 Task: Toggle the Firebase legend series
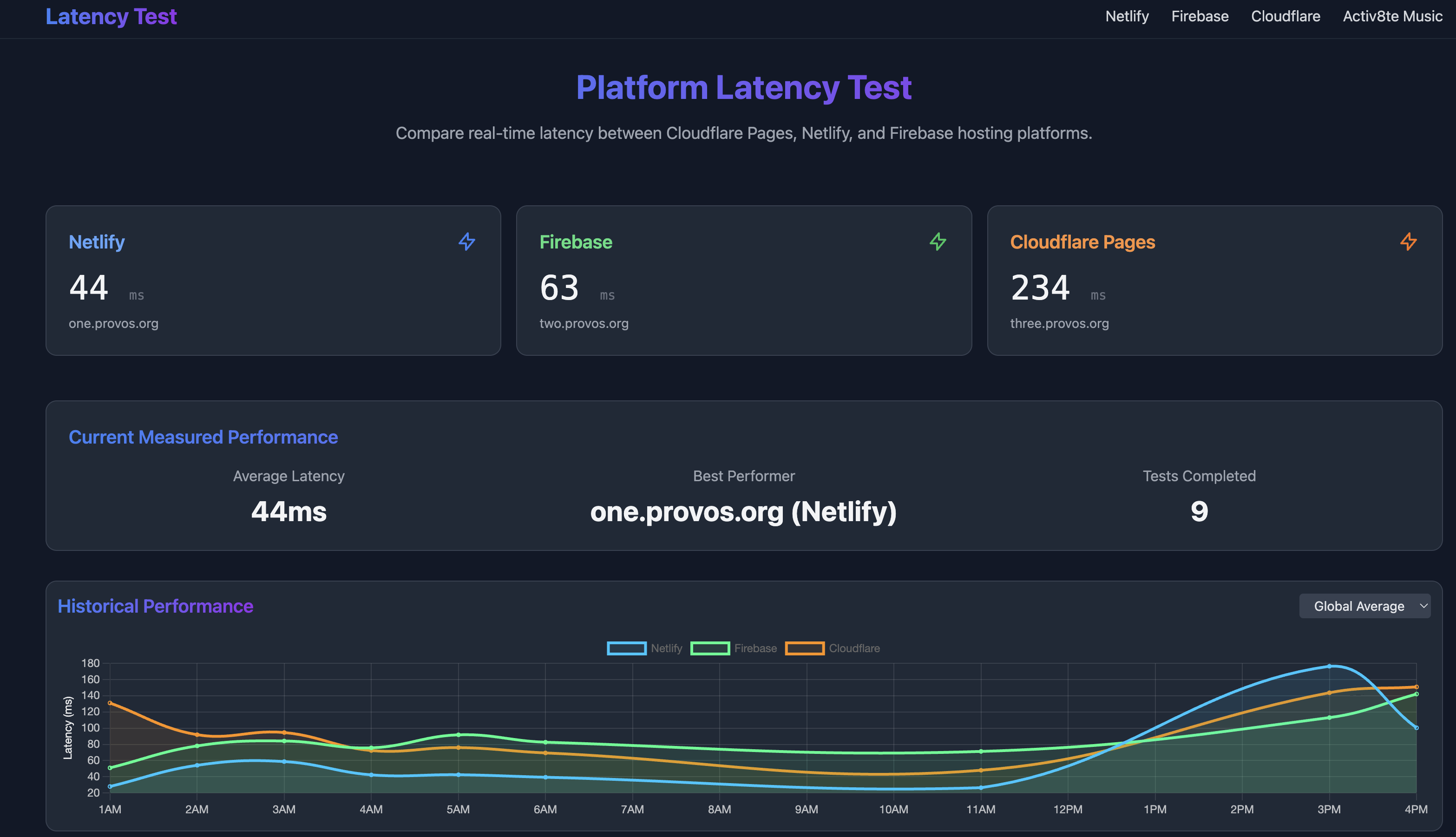pos(734,648)
